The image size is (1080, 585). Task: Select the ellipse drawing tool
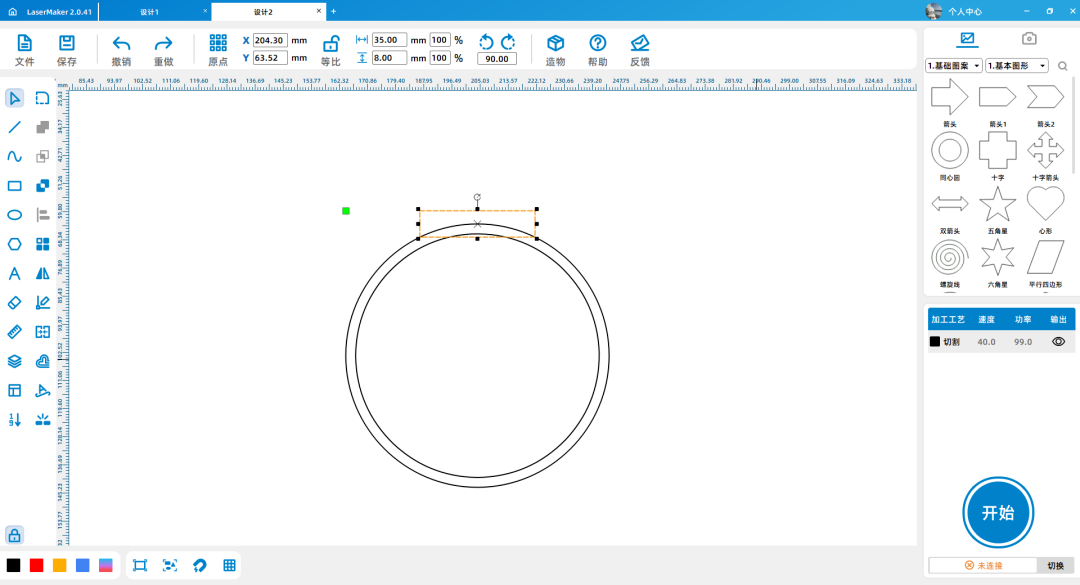coord(15,214)
